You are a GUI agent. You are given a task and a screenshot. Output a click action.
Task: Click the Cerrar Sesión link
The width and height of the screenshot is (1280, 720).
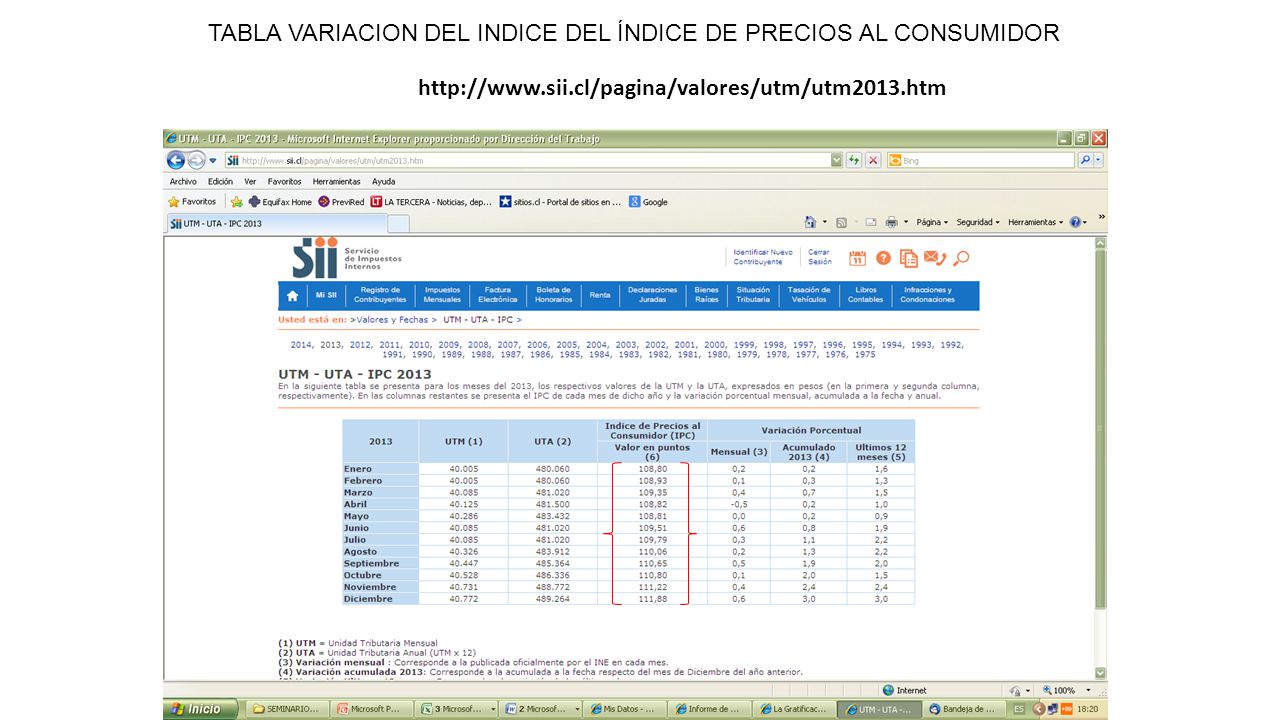[819, 257]
